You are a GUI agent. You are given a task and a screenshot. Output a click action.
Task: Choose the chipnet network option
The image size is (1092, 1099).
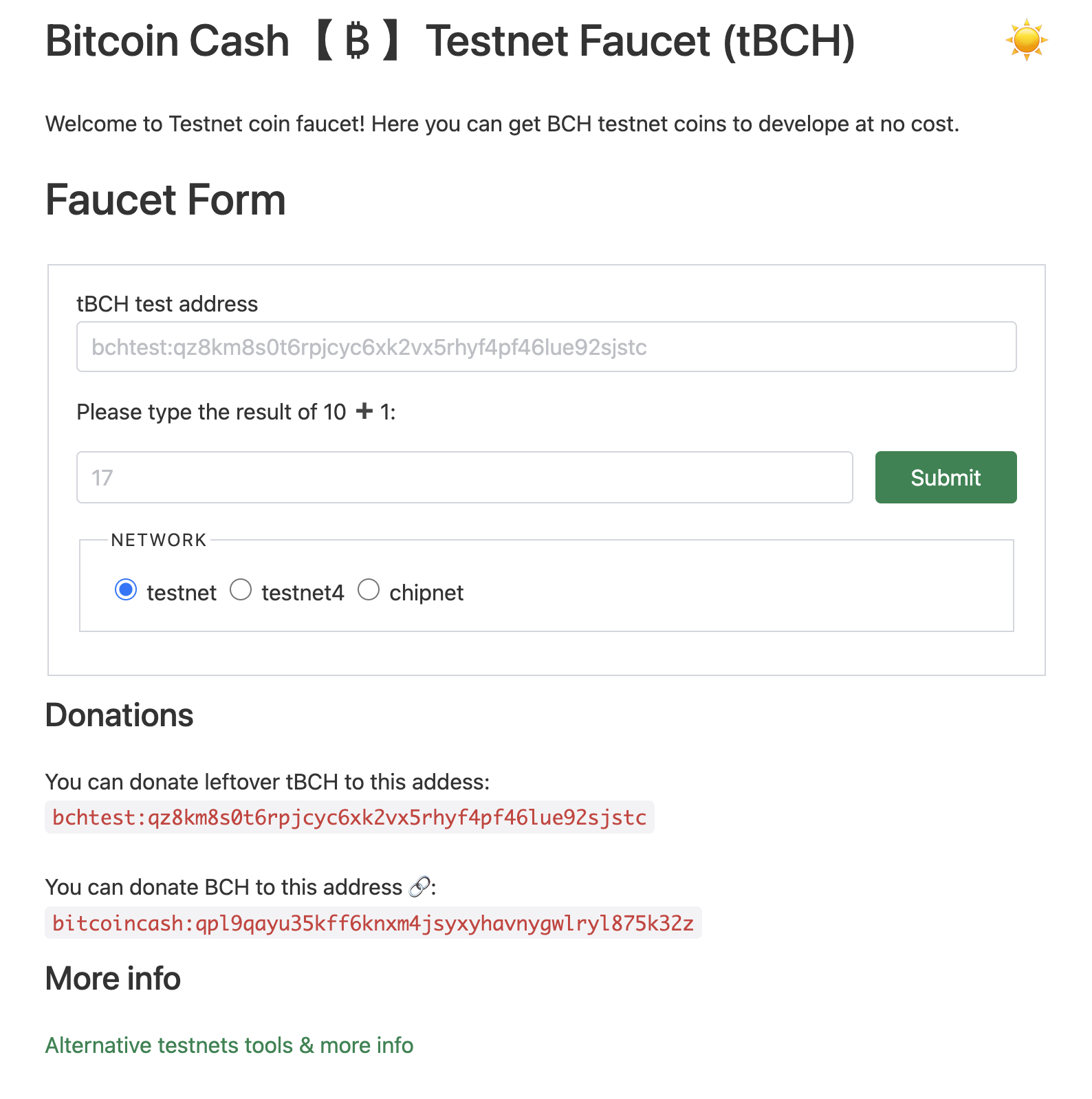click(369, 590)
